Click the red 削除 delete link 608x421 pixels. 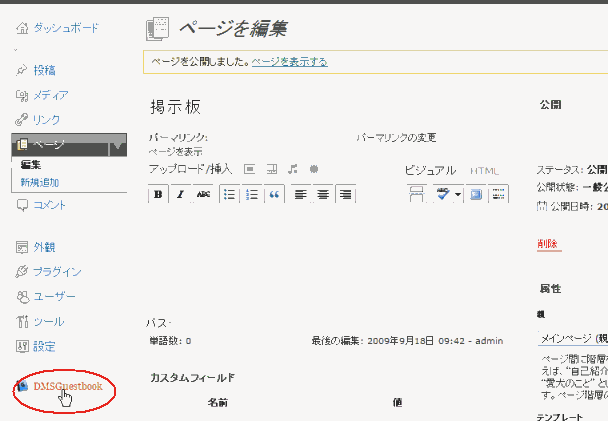(x=548, y=244)
